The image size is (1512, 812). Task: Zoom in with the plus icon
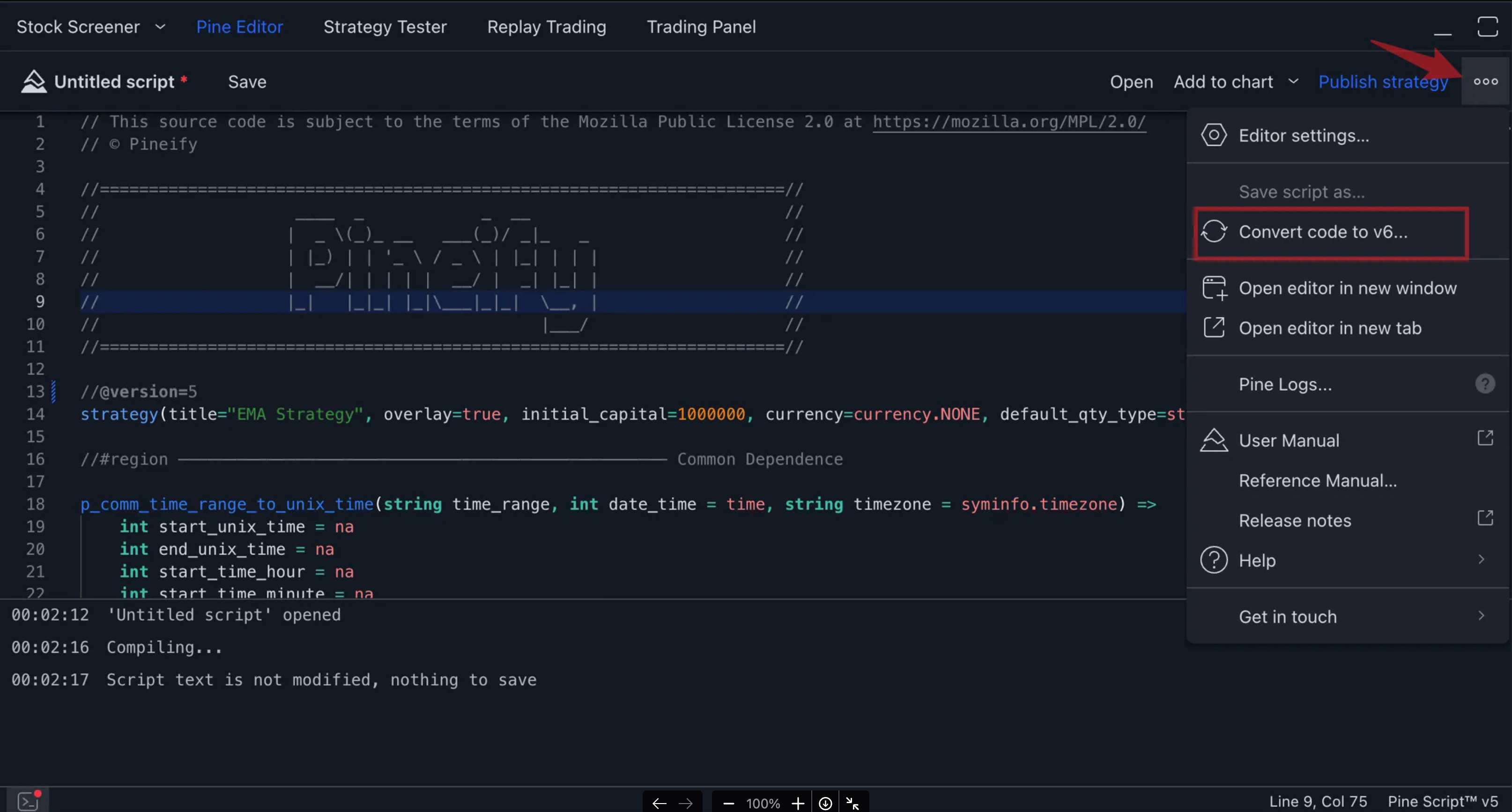tap(797, 803)
